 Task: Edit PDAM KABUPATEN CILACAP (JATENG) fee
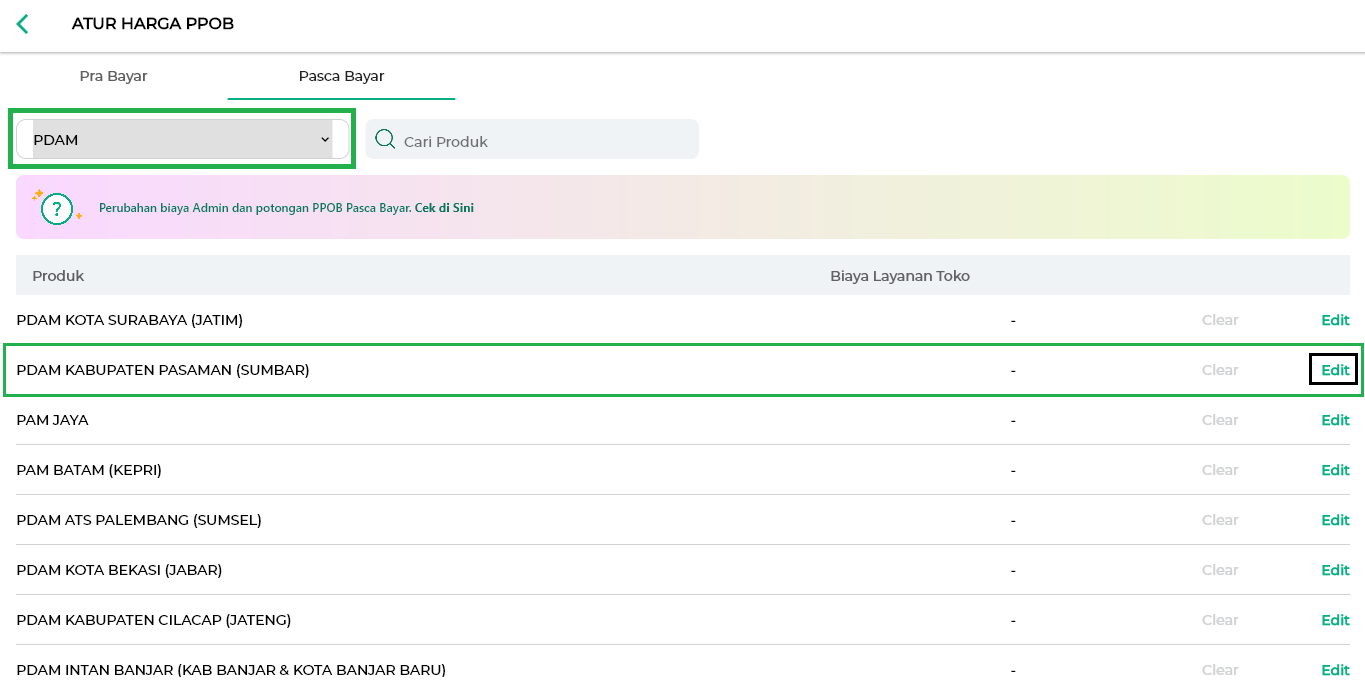(1335, 620)
